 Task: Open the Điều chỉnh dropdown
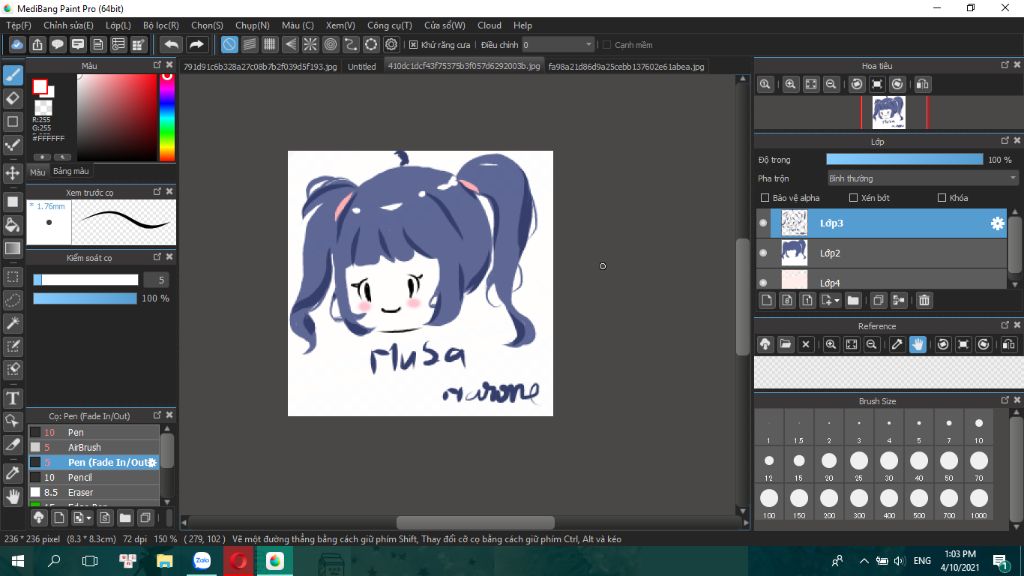pos(557,44)
